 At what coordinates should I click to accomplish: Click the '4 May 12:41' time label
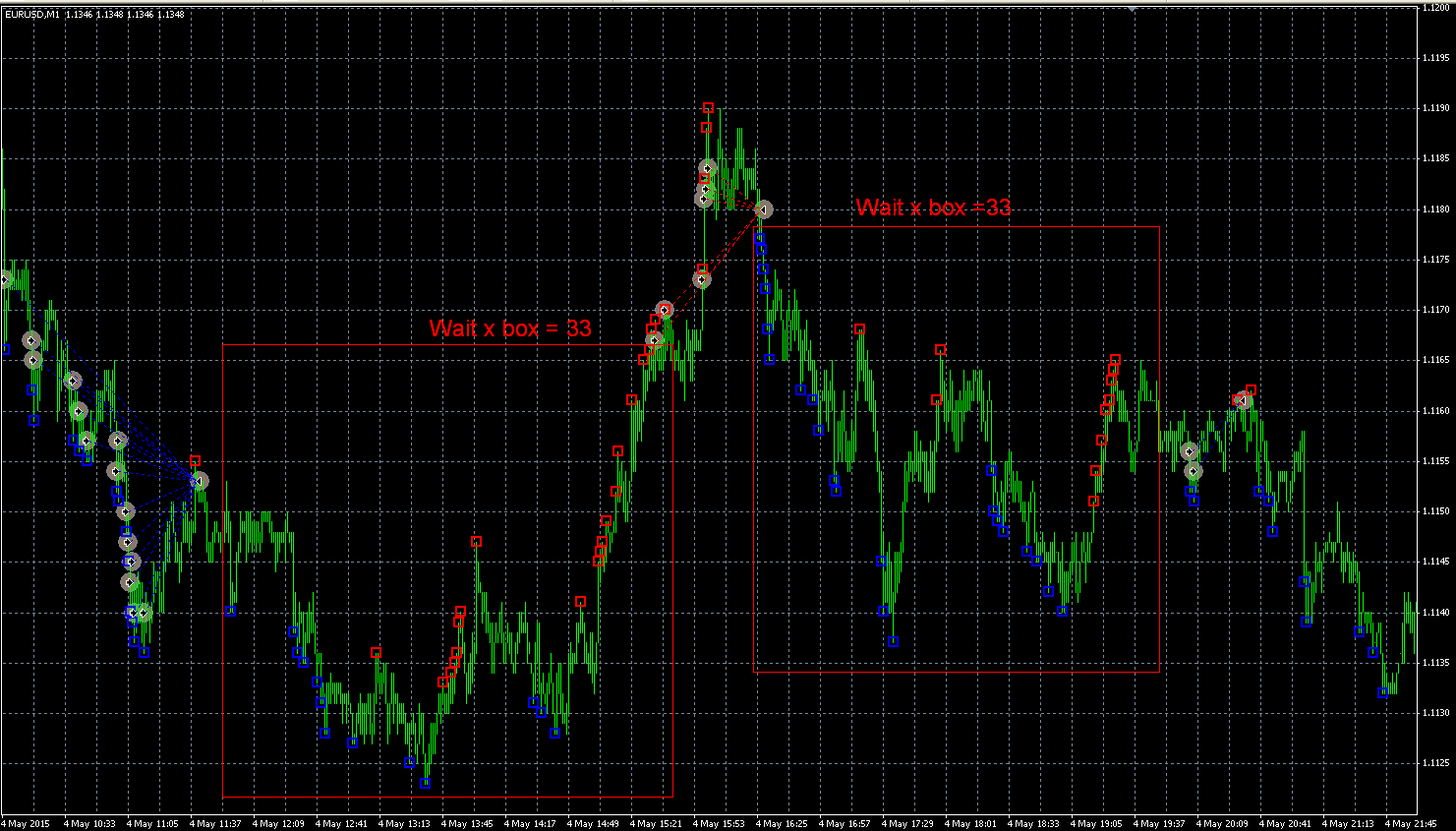coord(341,824)
